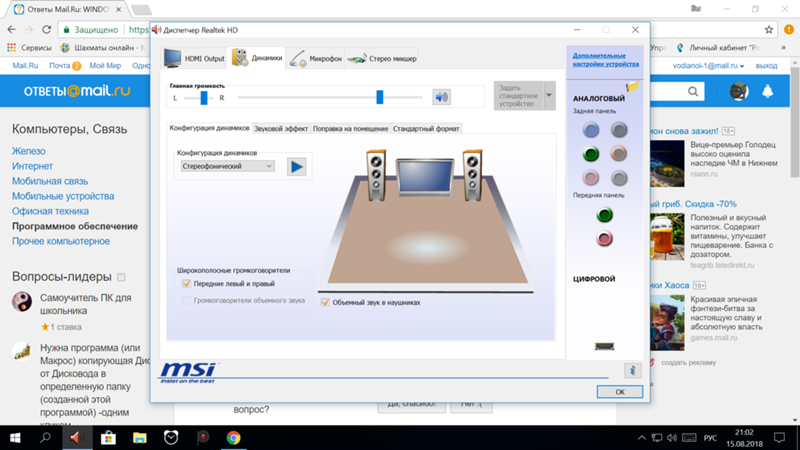Click the Задать стандартное устройство button
The width and height of the screenshot is (800, 450).
pyautogui.click(x=519, y=95)
